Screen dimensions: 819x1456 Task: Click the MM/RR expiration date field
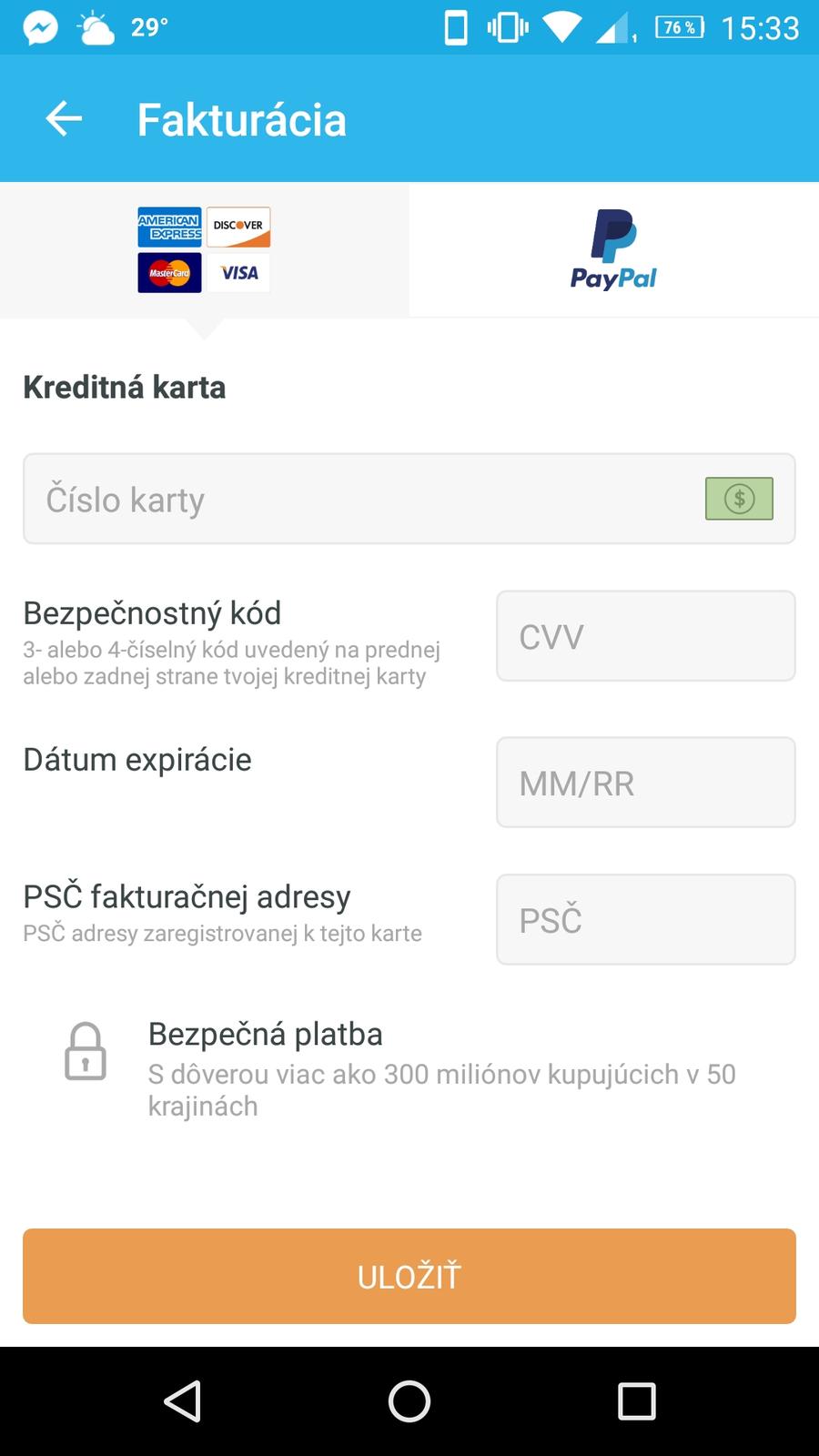click(x=645, y=783)
